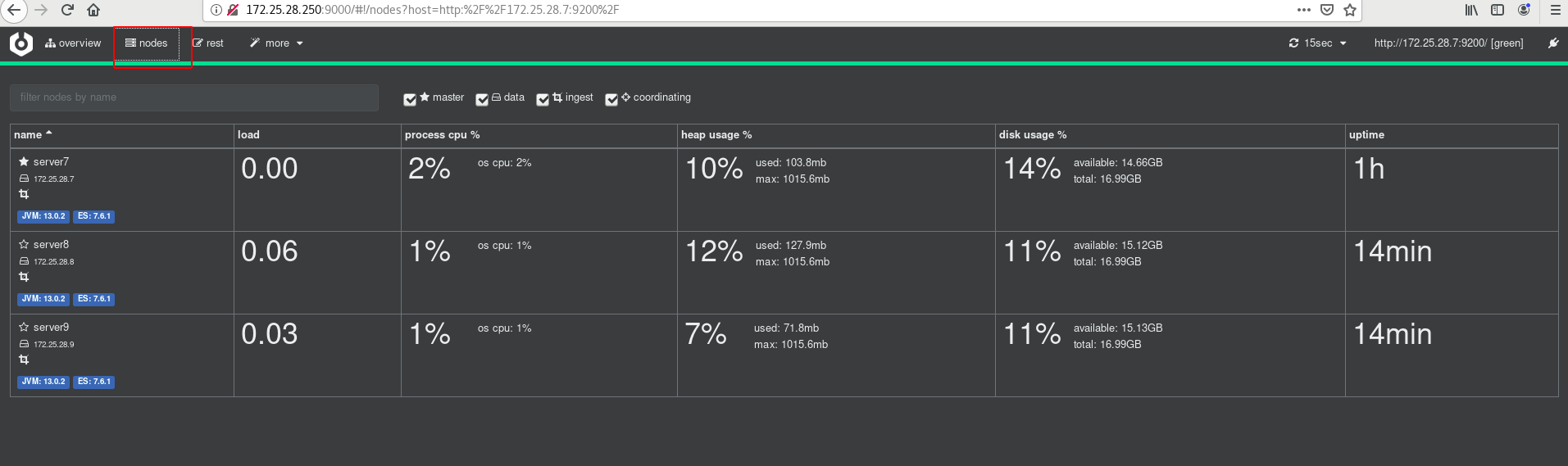Click the ingest crop icon under server8
Screen dimensions: 1568x466
(x=24, y=277)
